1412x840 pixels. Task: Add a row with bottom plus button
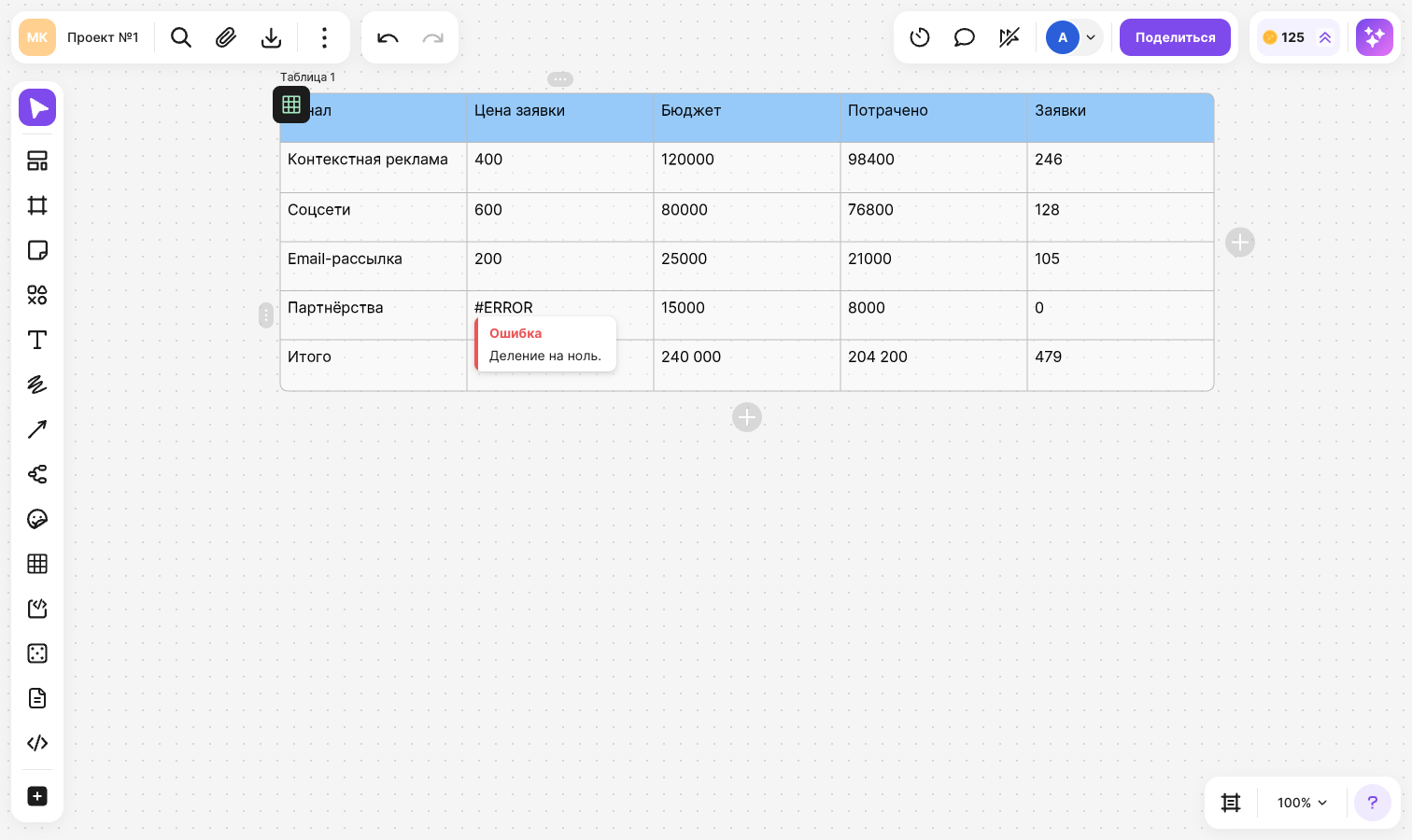click(x=747, y=417)
